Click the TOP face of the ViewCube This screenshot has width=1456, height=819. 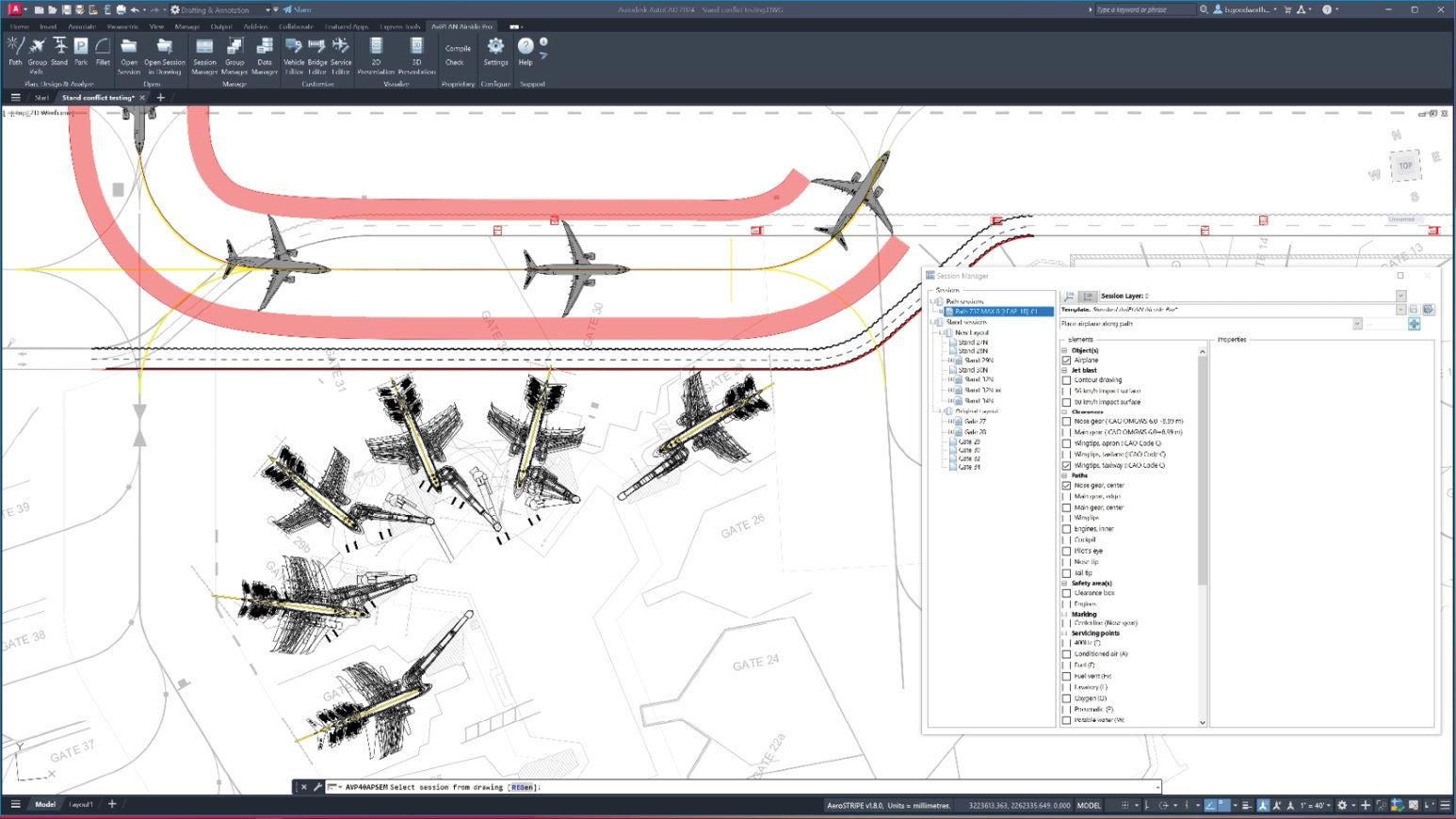[x=1405, y=166]
